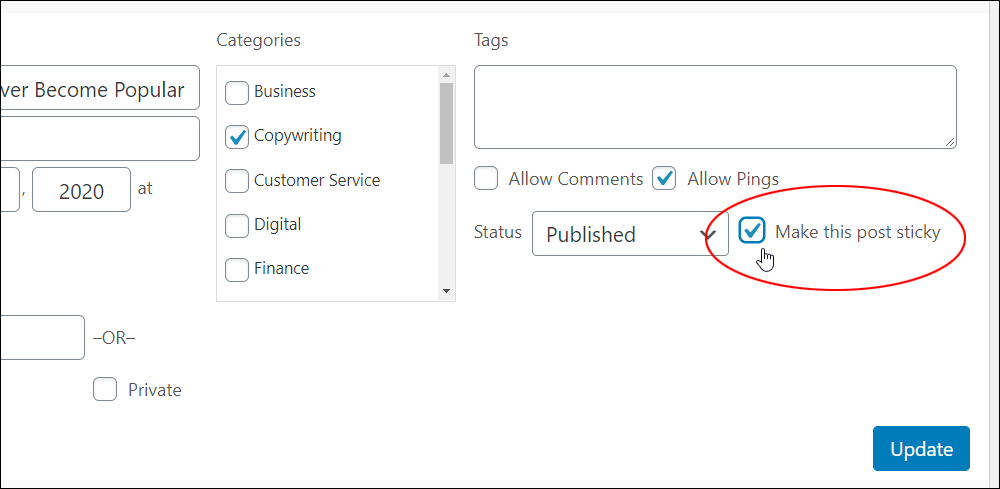Enable the Finance category checkbox
Screen dimensions: 1000x489
(x=237, y=270)
